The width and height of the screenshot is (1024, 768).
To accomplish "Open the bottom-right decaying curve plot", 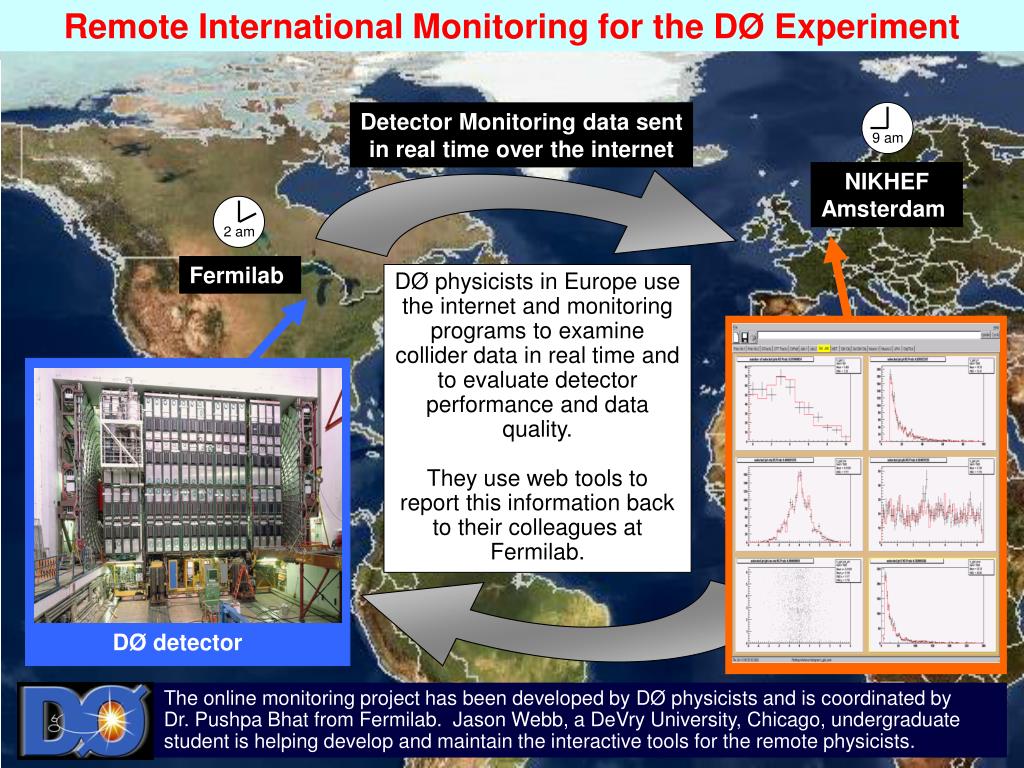I will (933, 604).
